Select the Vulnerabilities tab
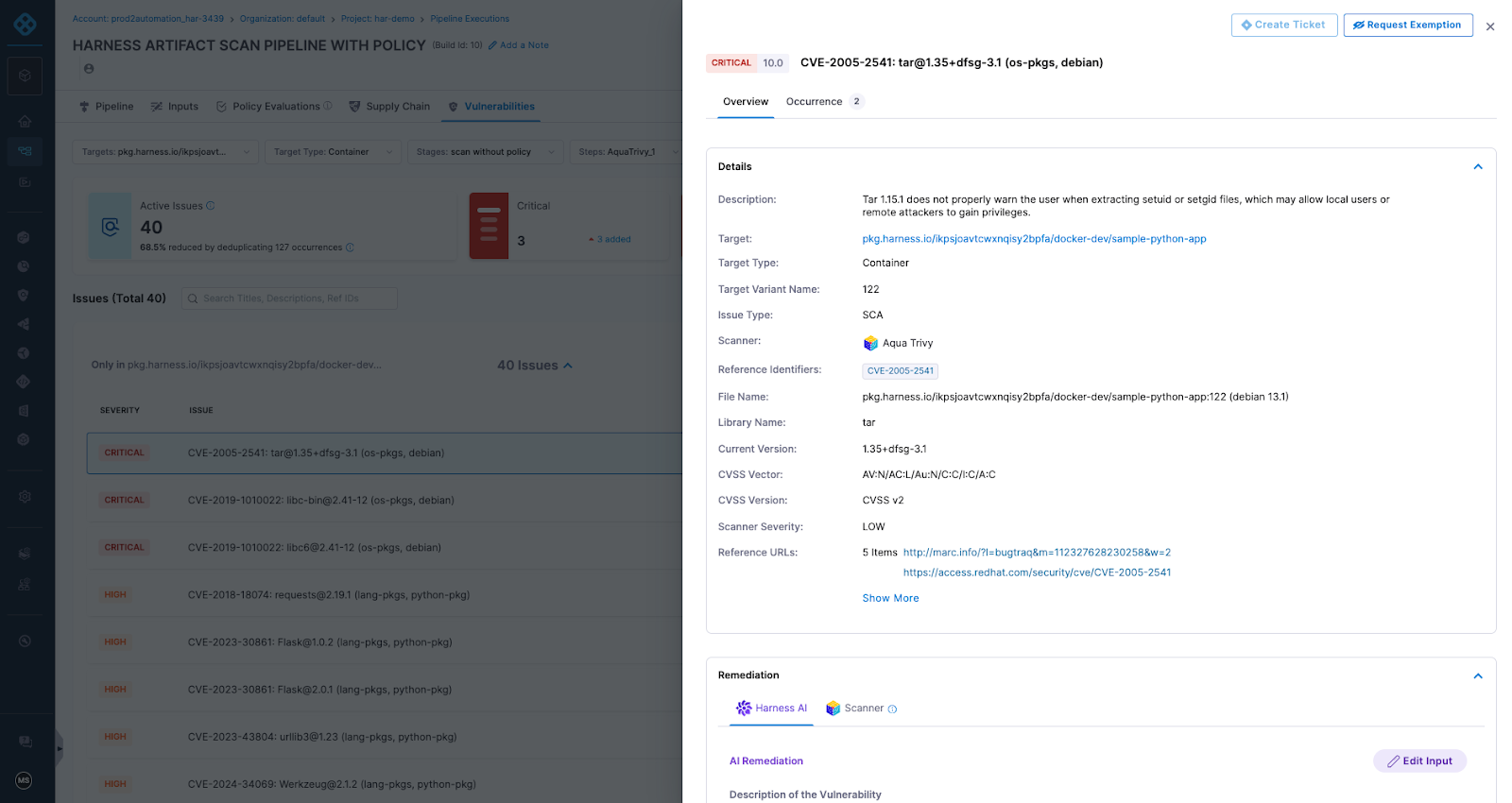 [x=491, y=107]
